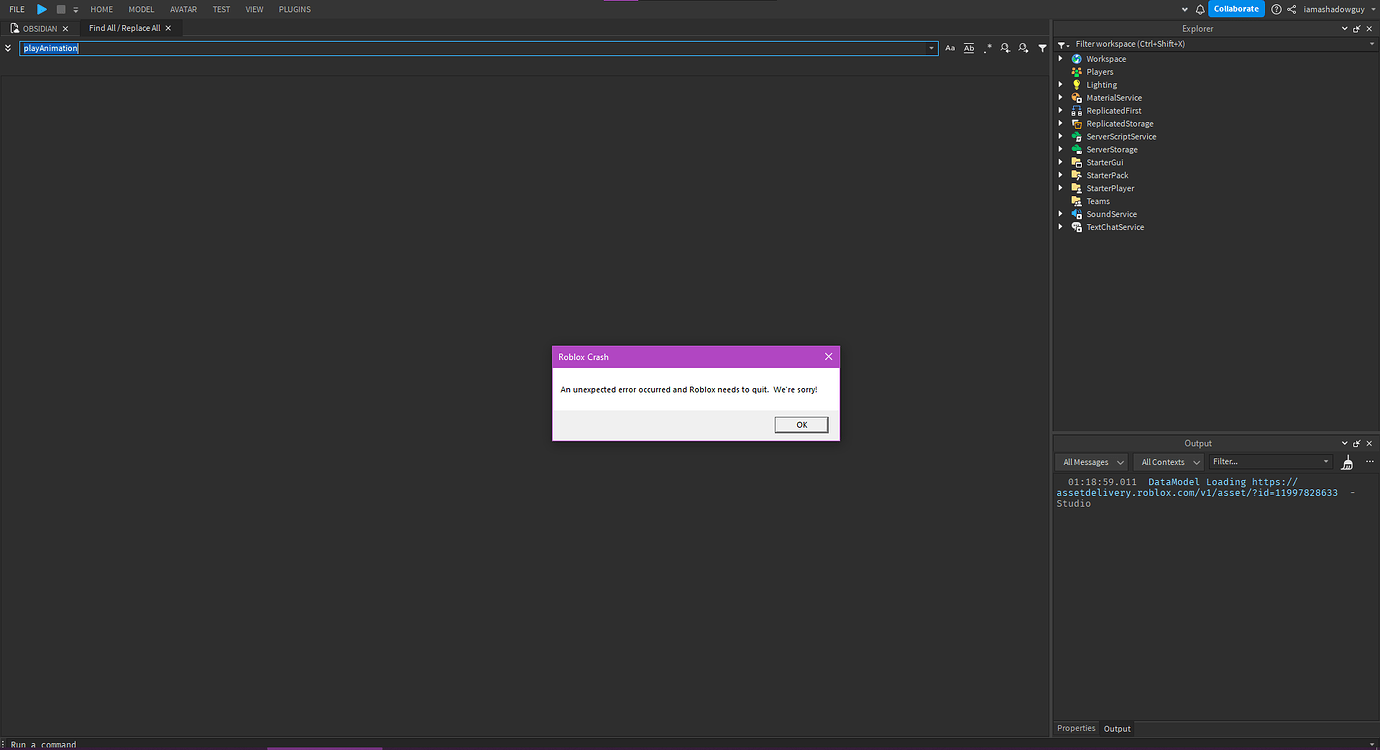Viewport: 1380px width, 750px height.
Task: Click the Output Filter input box
Action: (x=1270, y=462)
